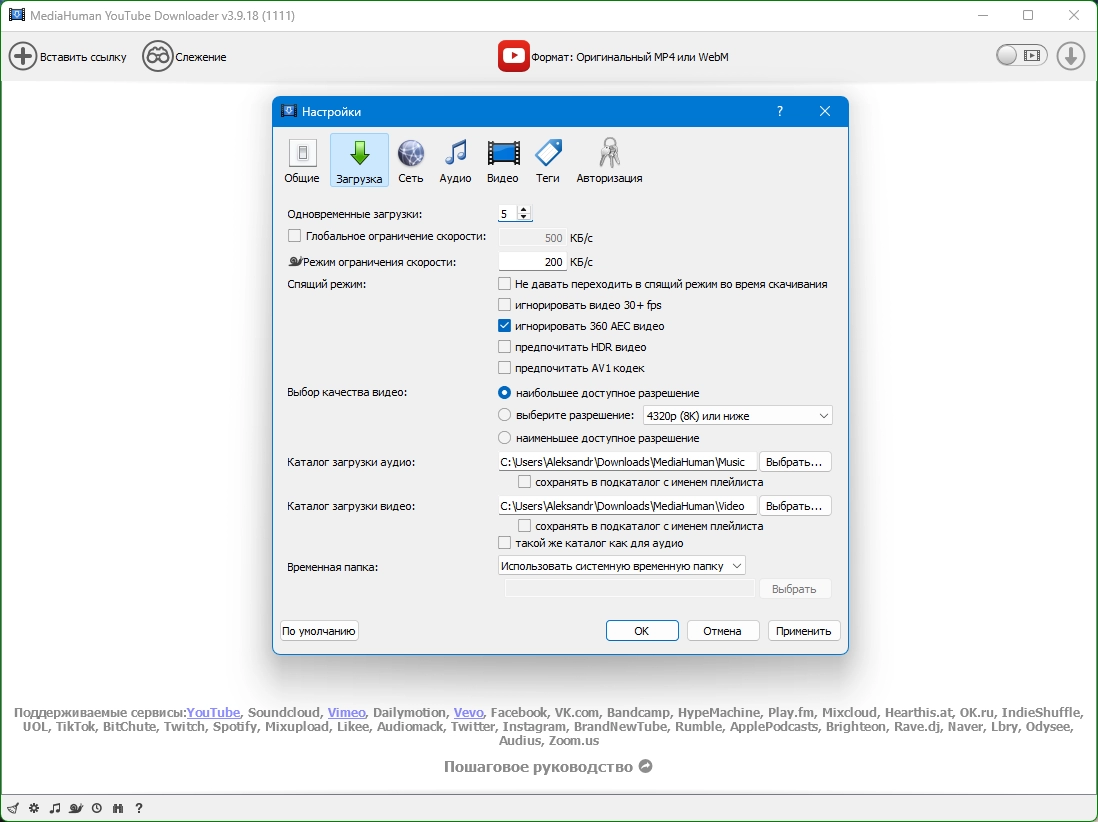Confirm settings with the OK button

642,631
